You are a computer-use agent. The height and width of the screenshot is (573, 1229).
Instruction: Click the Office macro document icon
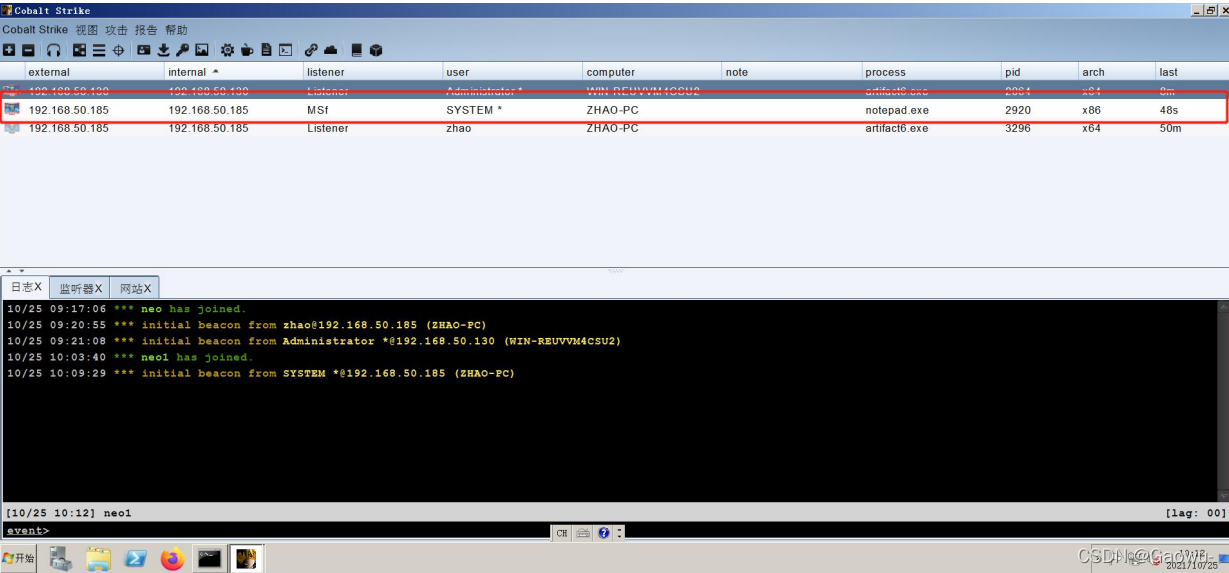point(266,50)
